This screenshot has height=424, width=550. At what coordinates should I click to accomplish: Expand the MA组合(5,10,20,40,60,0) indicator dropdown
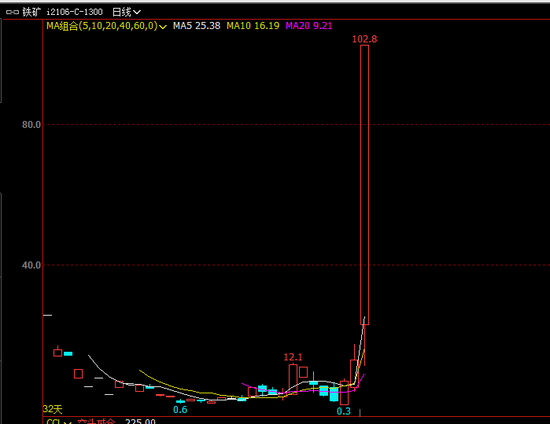pos(163,26)
